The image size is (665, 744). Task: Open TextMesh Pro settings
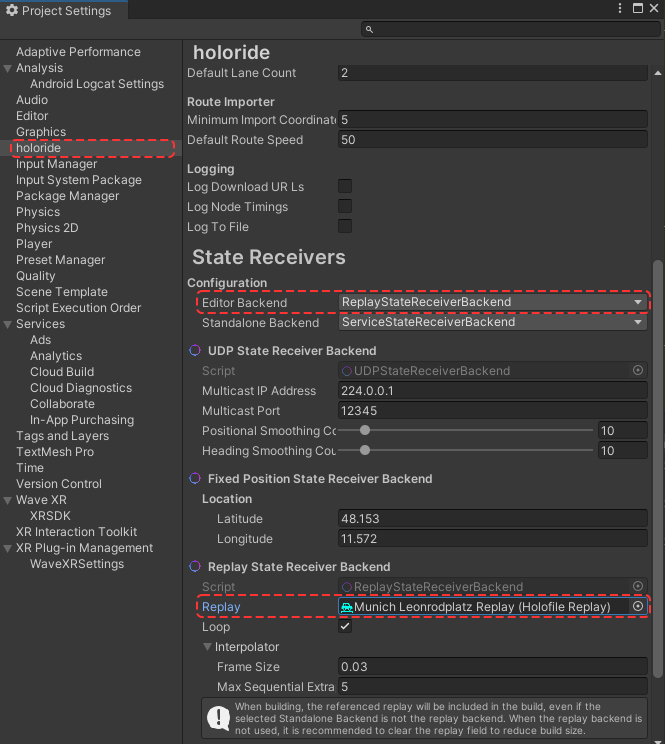pos(55,452)
